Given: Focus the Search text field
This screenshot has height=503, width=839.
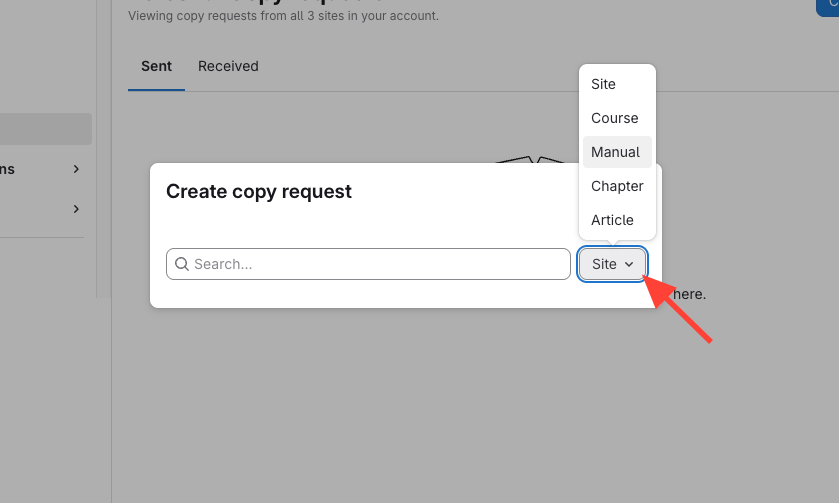Looking at the screenshot, I should [x=375, y=264].
